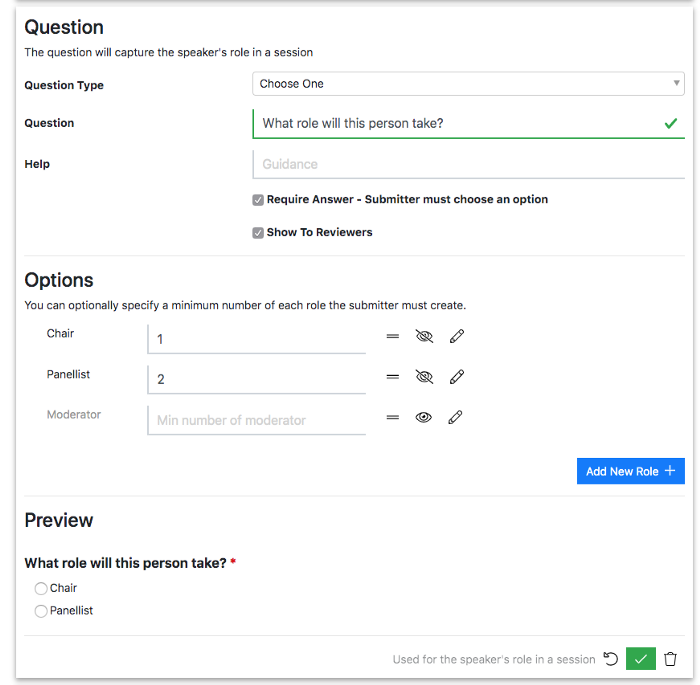Focus the Help guidance input field
700x685 pixels.
click(469, 164)
